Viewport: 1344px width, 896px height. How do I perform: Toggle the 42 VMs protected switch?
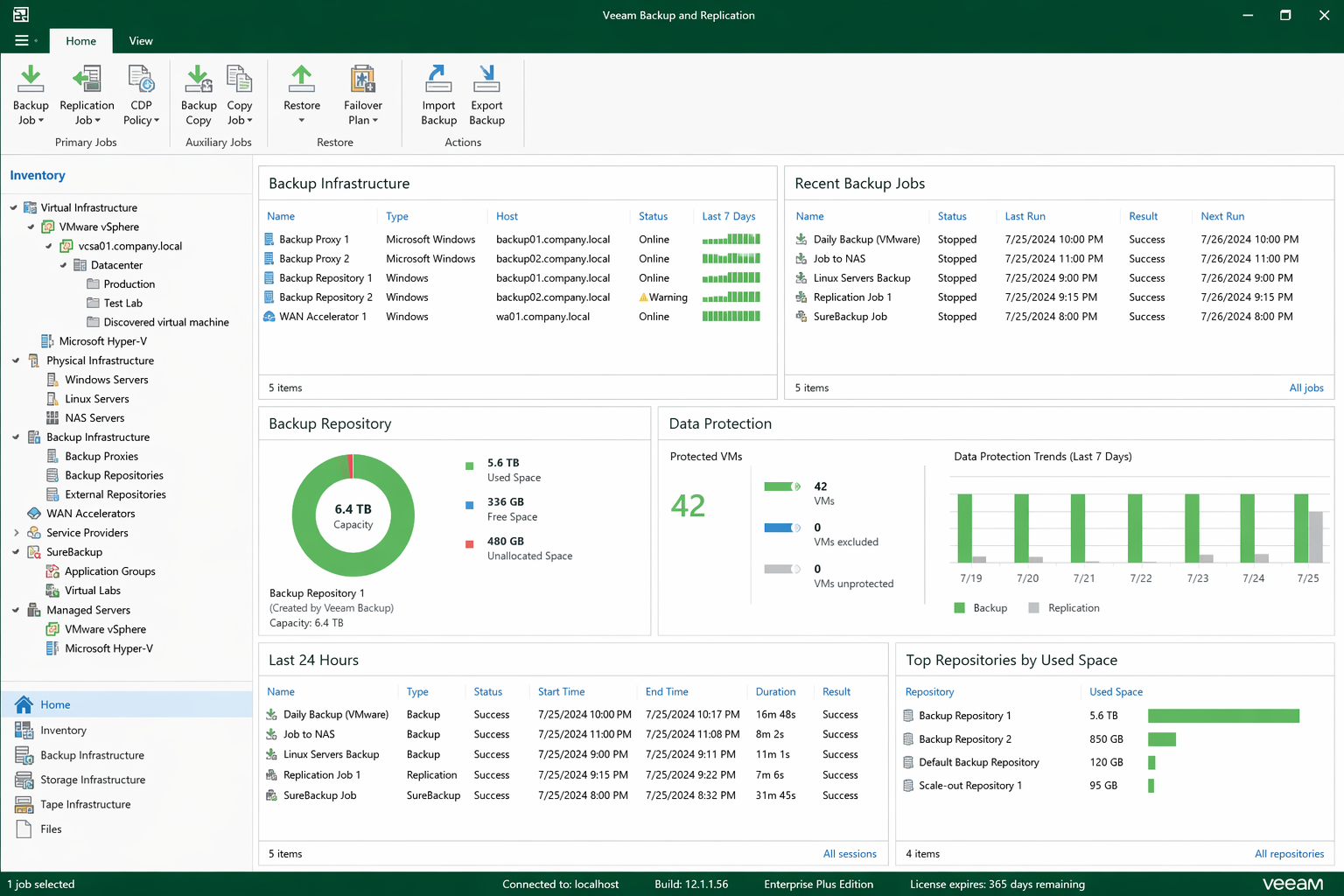[782, 486]
